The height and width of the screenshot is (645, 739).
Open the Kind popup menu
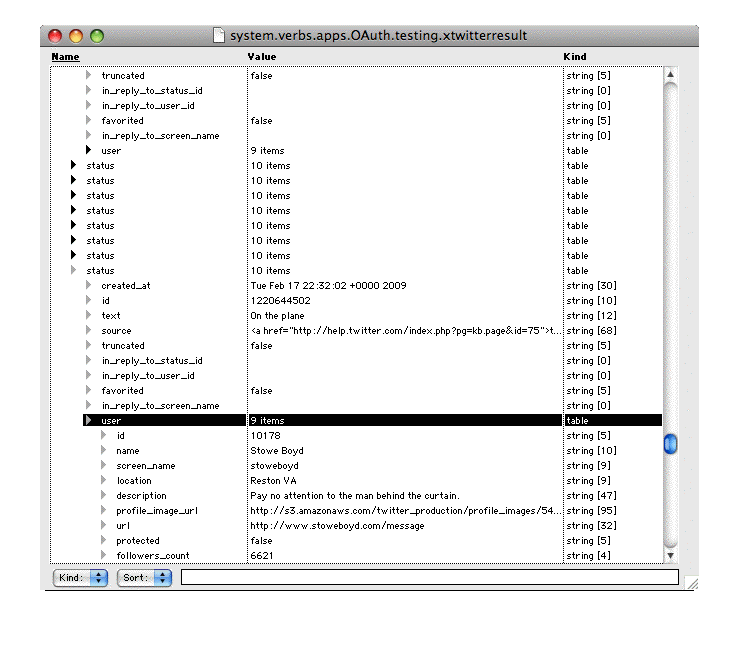[80, 578]
